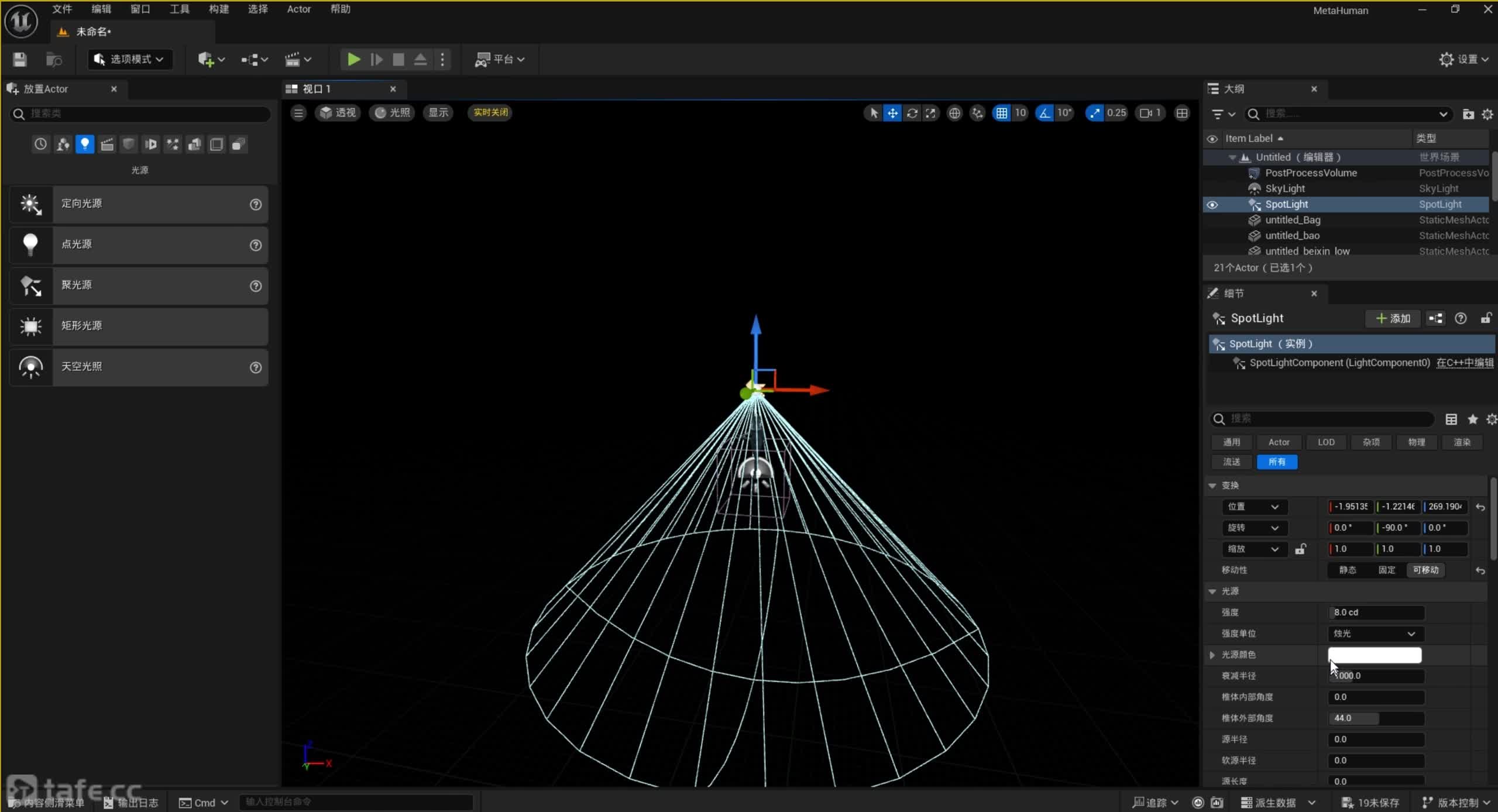Open the content browser icon beside save
Viewport: 1498px width, 812px height.
pyautogui.click(x=54, y=59)
